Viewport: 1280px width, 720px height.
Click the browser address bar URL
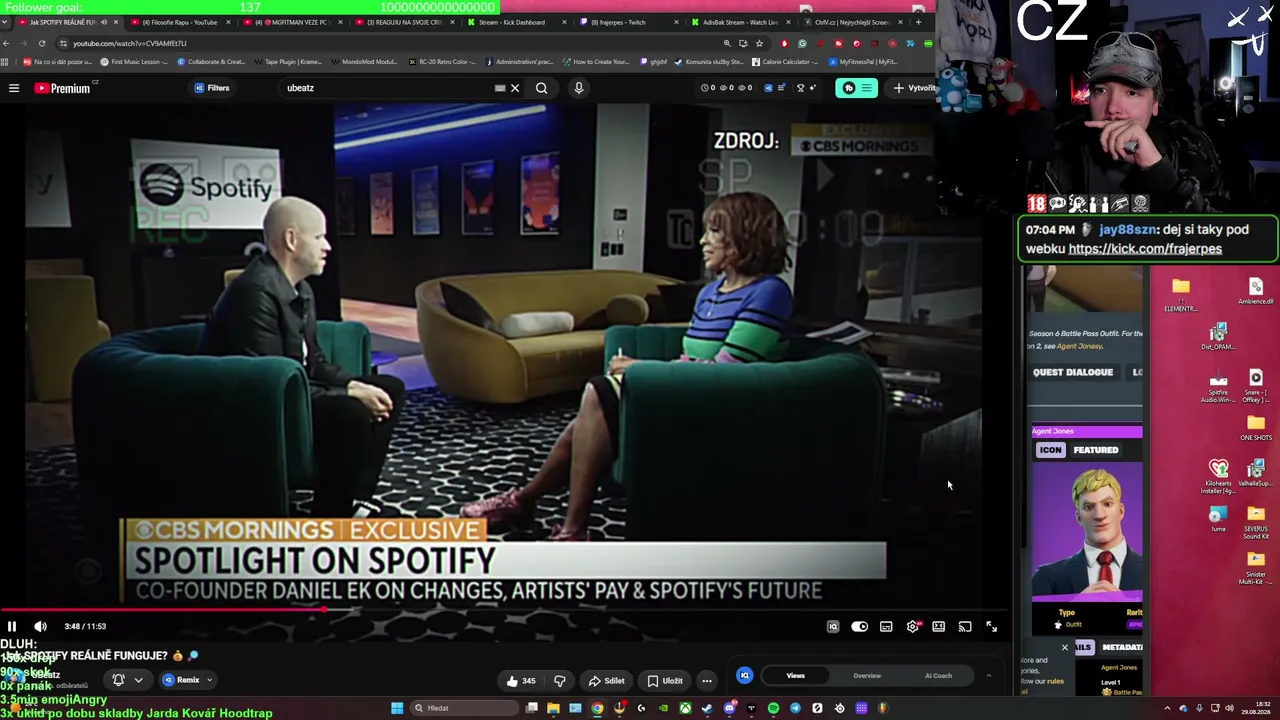tap(130, 44)
